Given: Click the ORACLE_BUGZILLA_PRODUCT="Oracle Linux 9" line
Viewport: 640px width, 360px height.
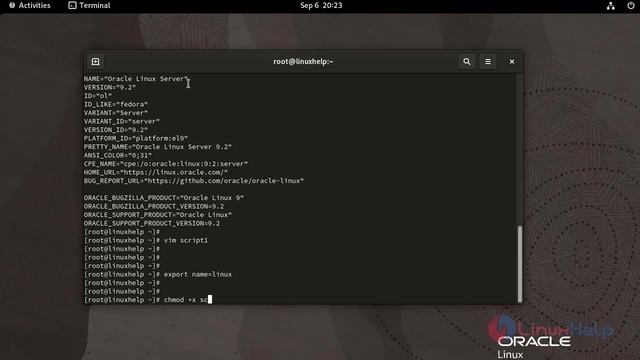Looking at the screenshot, I should [x=164, y=198].
